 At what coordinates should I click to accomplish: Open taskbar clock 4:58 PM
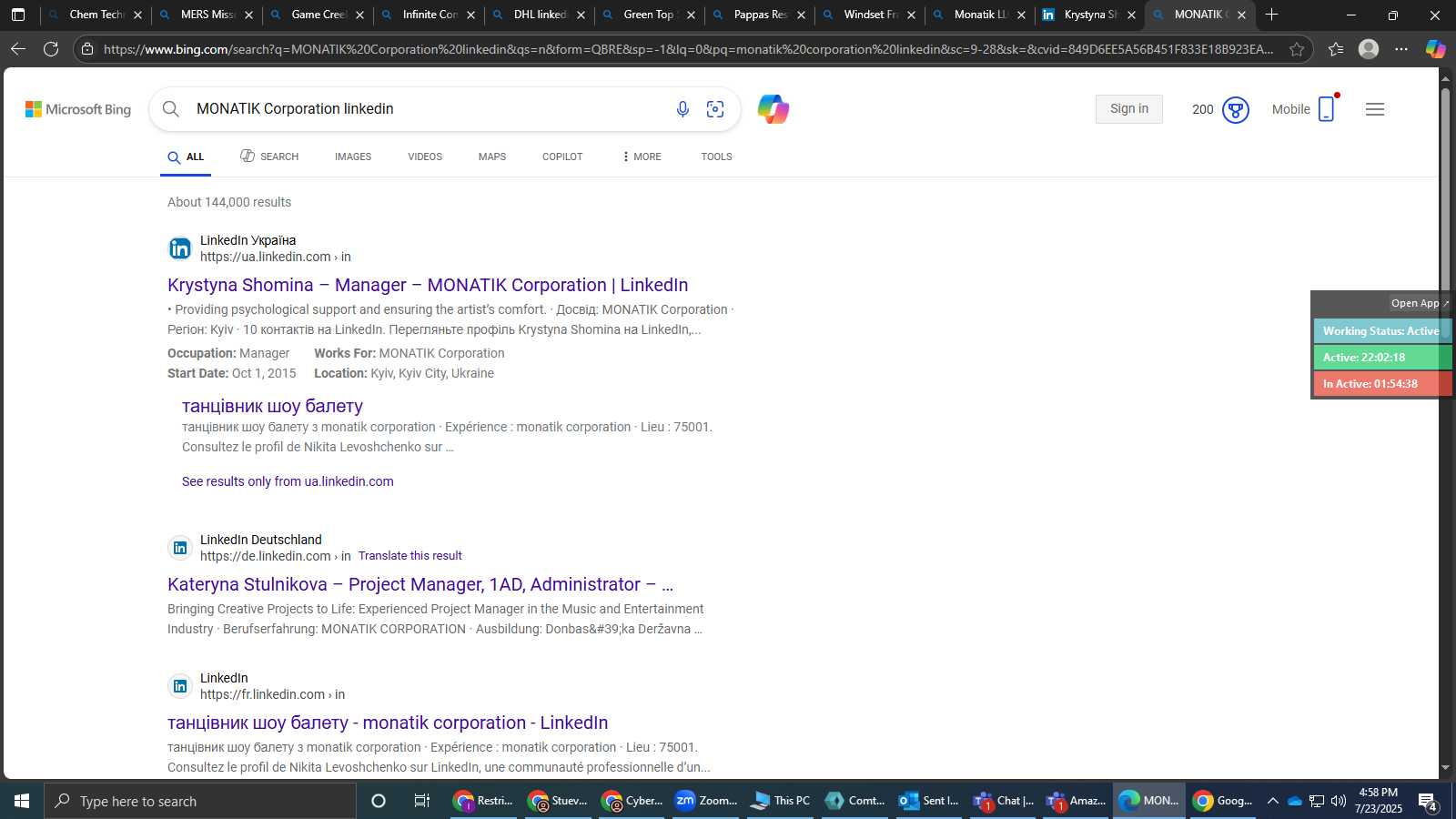tap(1378, 801)
